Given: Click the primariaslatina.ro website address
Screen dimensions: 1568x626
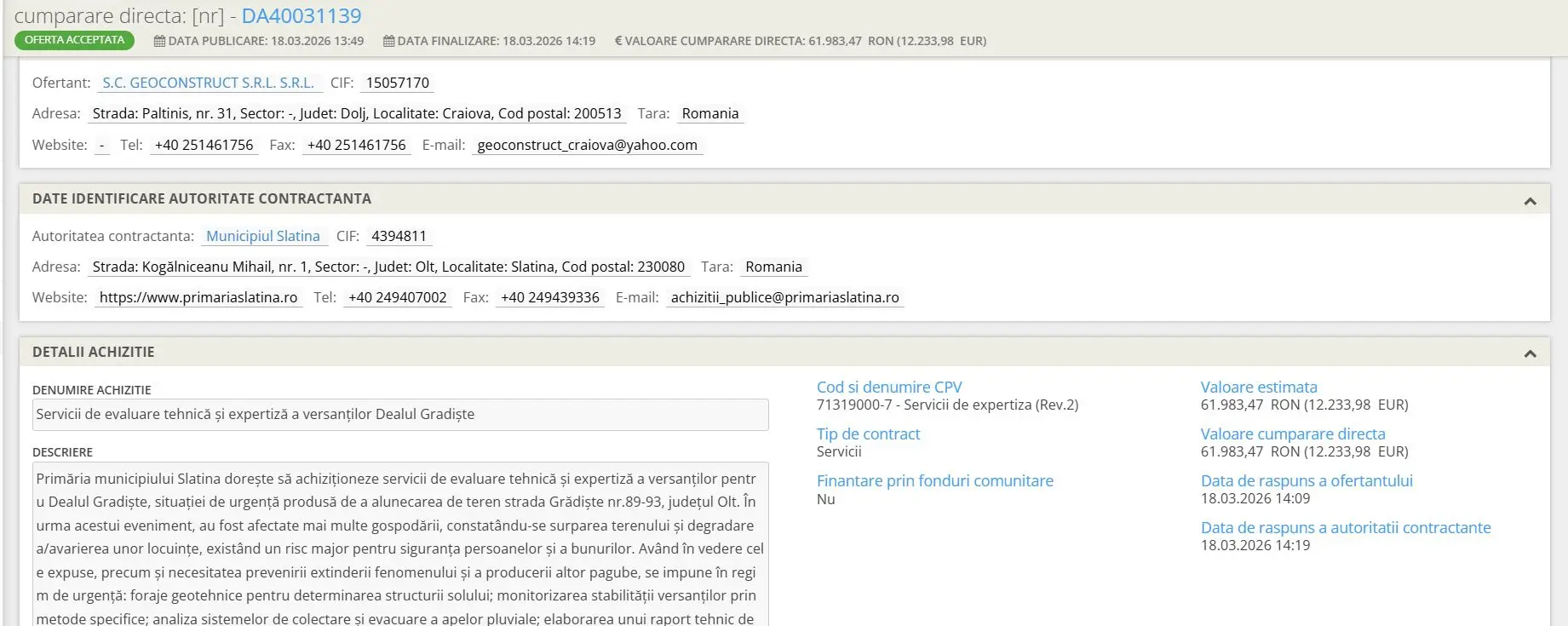Looking at the screenshot, I should [x=198, y=297].
